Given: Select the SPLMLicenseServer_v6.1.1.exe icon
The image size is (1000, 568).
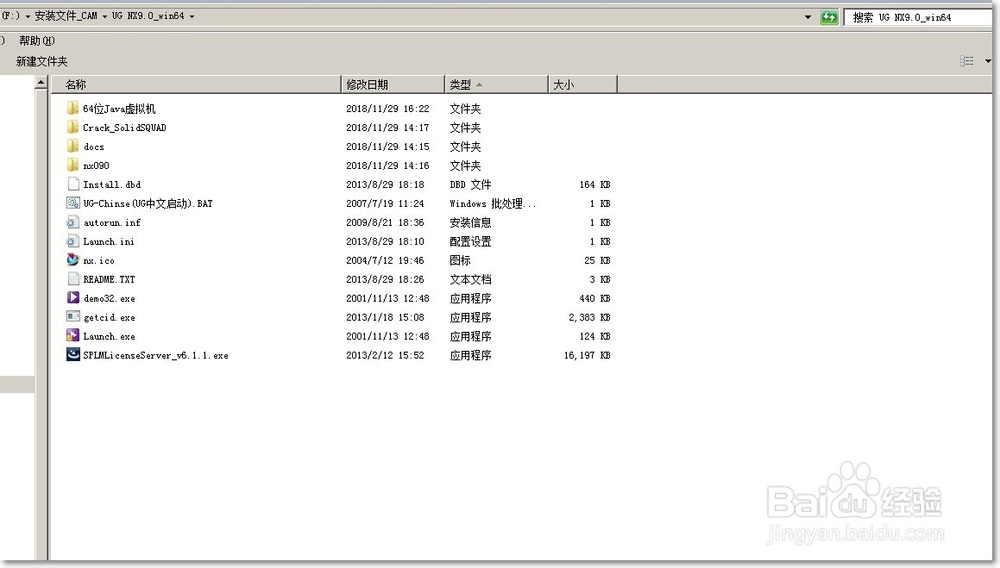Looking at the screenshot, I should [73, 355].
